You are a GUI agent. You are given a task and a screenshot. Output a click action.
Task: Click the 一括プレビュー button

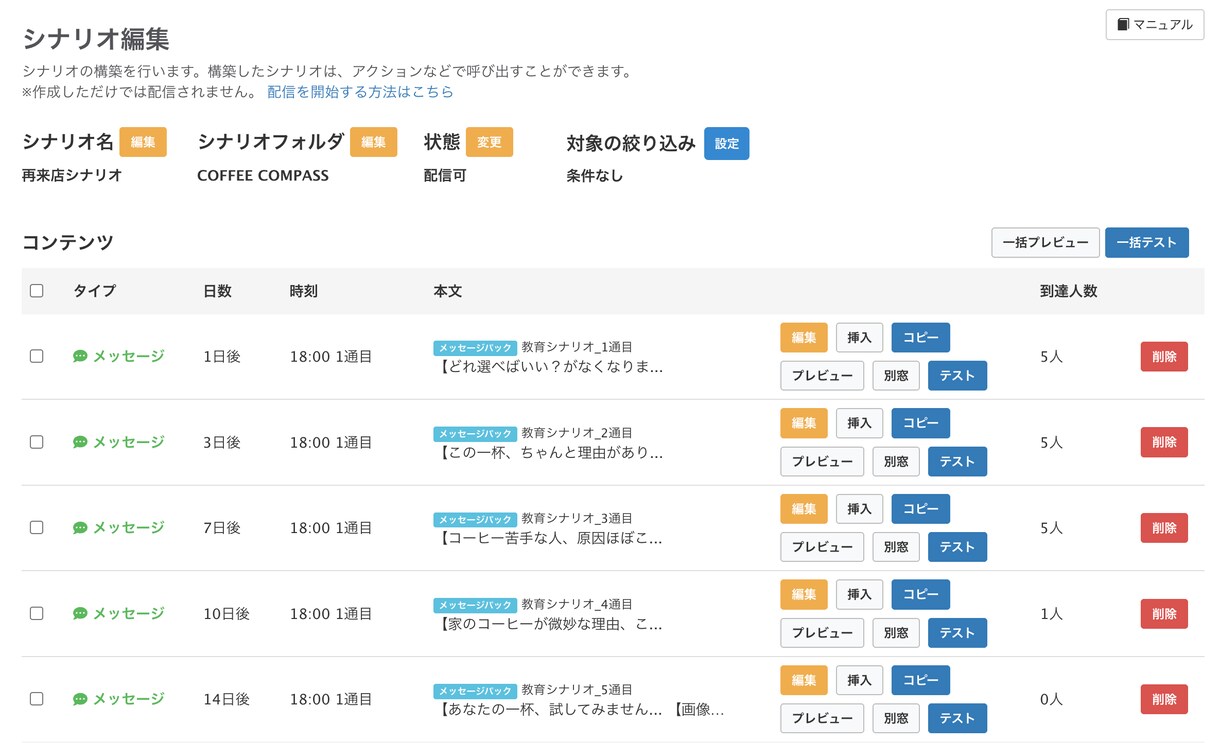1045,243
